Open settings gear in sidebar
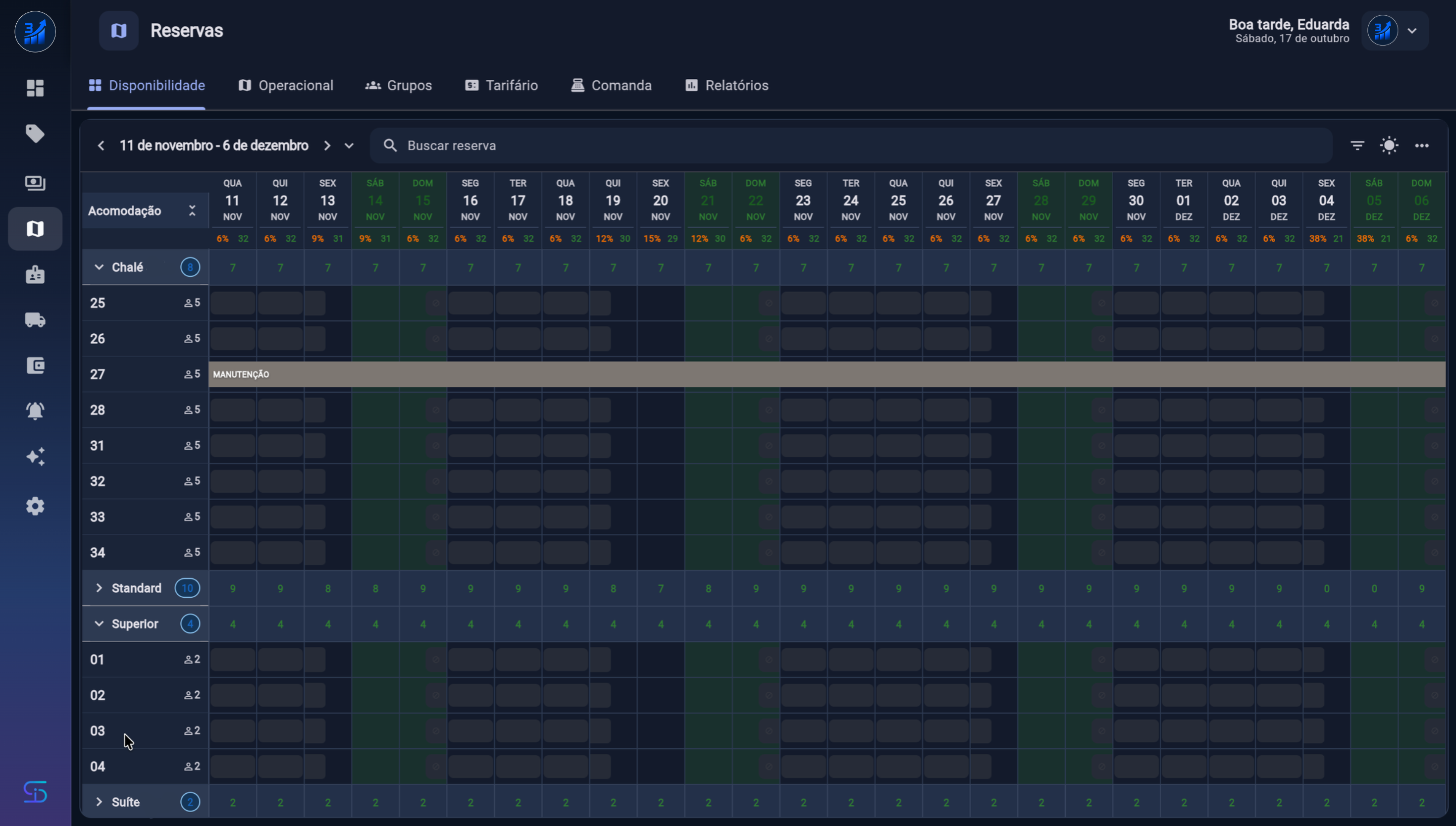The height and width of the screenshot is (826, 1456). pyautogui.click(x=35, y=506)
